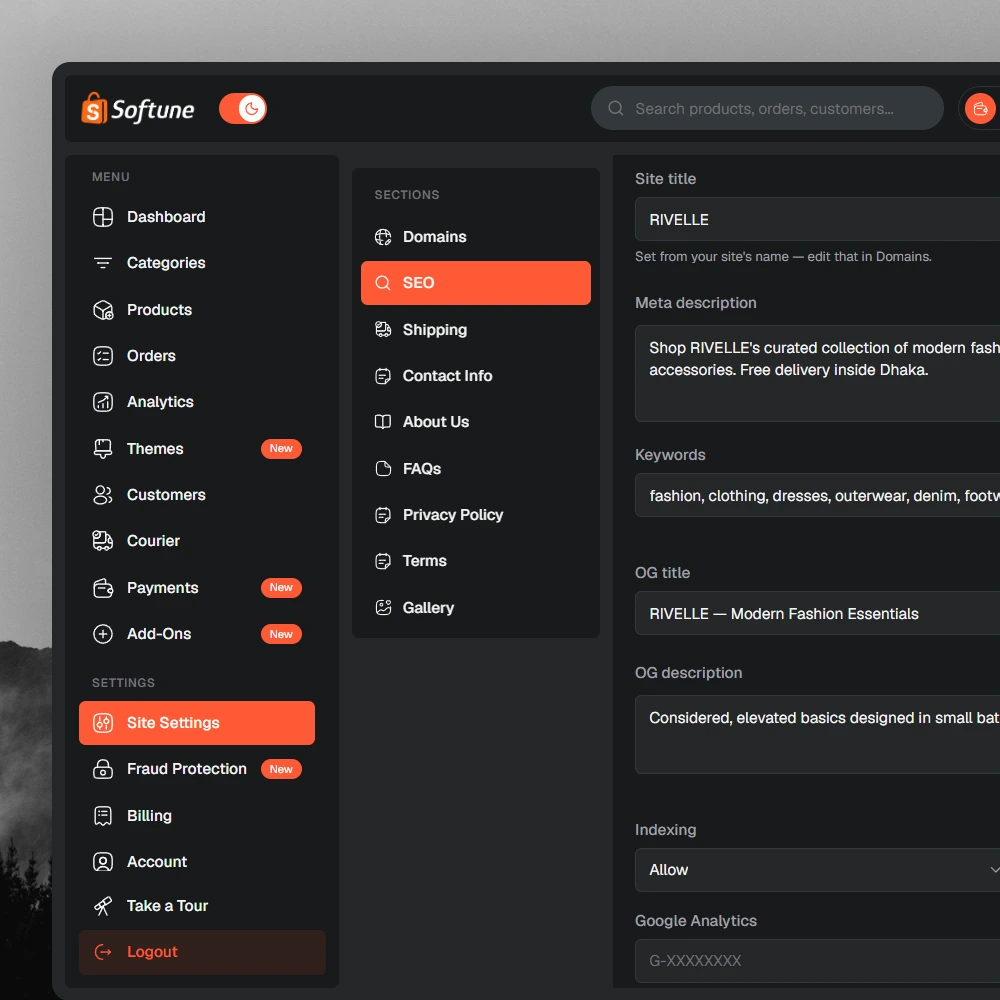Select the SEO section
The width and height of the screenshot is (1000, 1000).
click(476, 283)
